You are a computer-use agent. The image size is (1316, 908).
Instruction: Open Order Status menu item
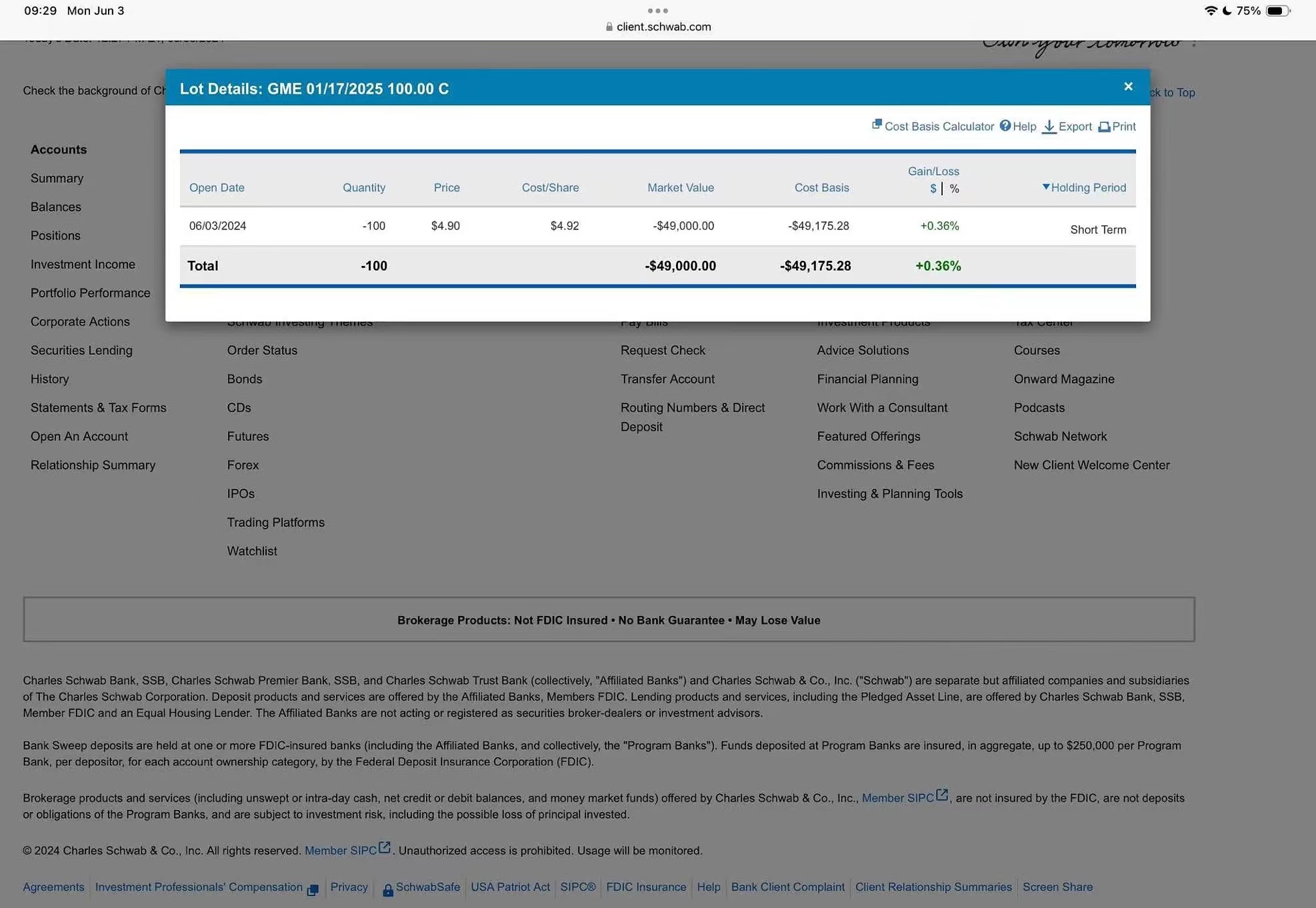click(262, 350)
